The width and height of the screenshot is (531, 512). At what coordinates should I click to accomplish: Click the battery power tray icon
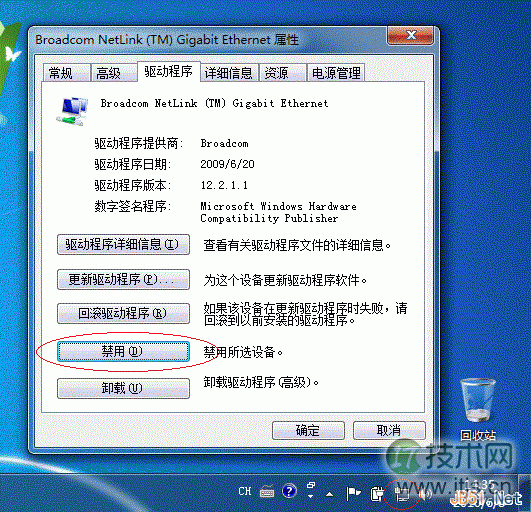[377, 493]
